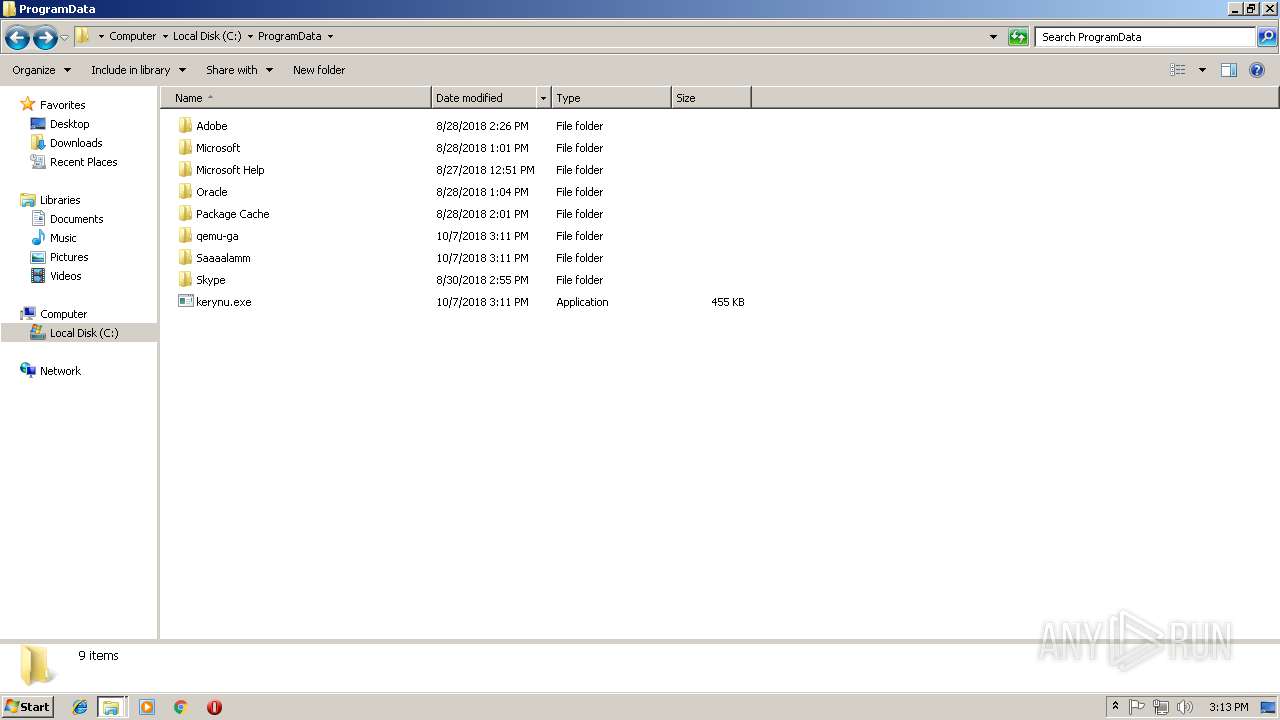Open the recent pages dropdown arrow
Viewport: 1280px width, 720px height.
click(x=65, y=38)
